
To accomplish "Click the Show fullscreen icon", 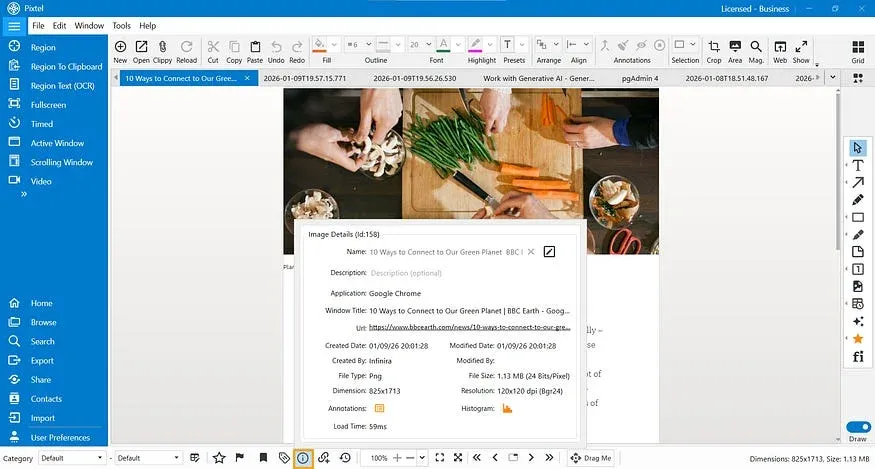I will tap(801, 46).
